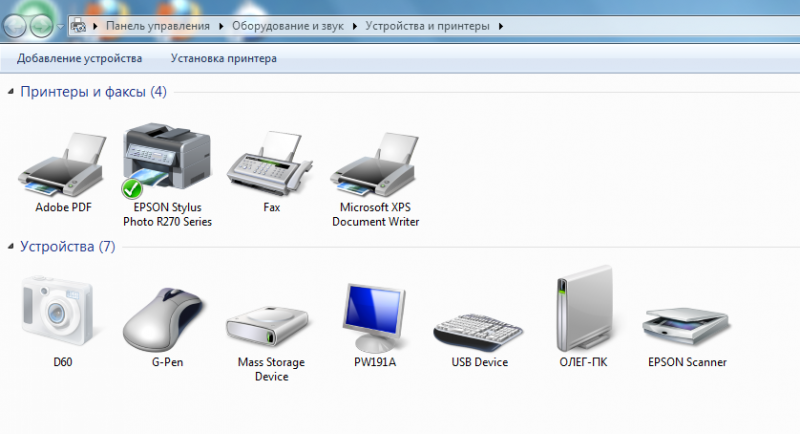Click the Mass Storage Device label

271,369
